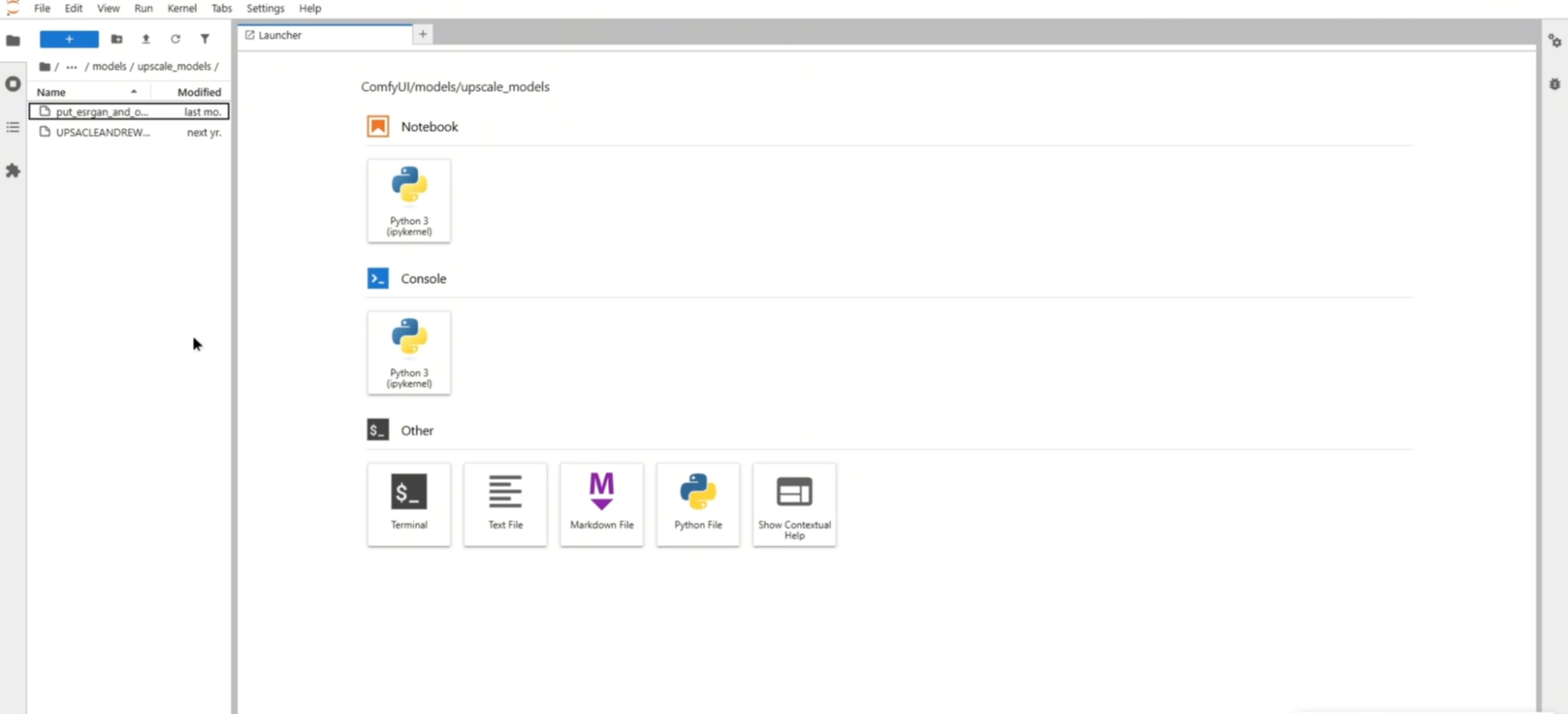Screen dimensions: 1568x714
Task: Create a Python 3 notebook
Action: 409,201
